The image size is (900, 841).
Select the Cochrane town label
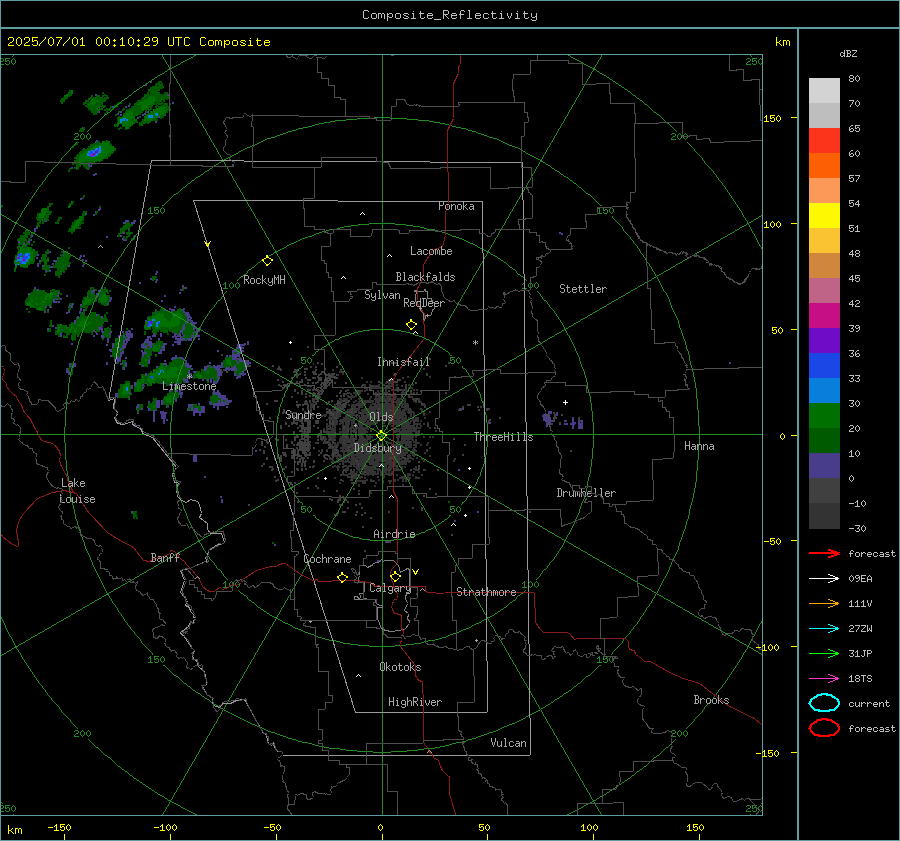tap(327, 559)
